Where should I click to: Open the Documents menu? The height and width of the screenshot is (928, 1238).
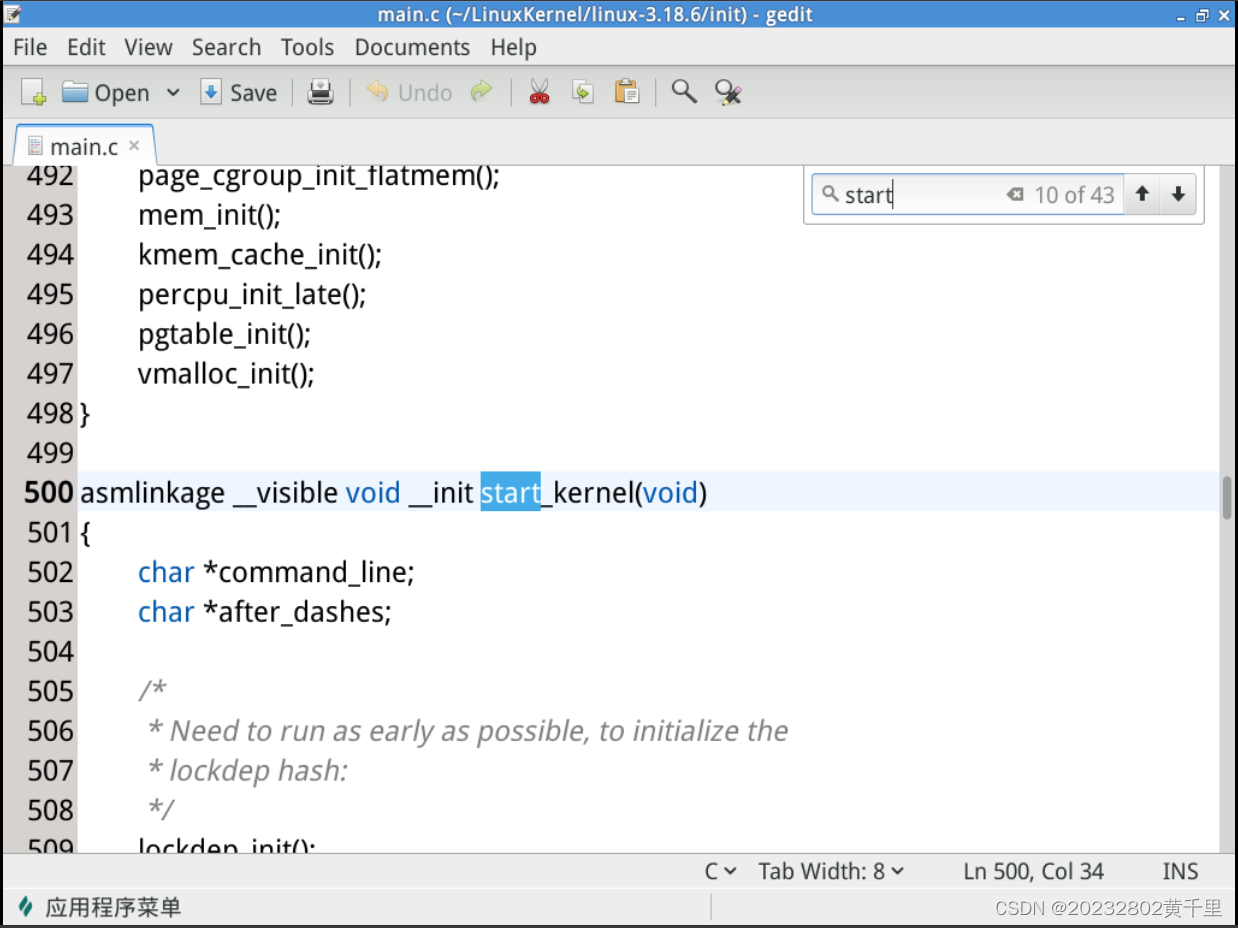coord(412,47)
